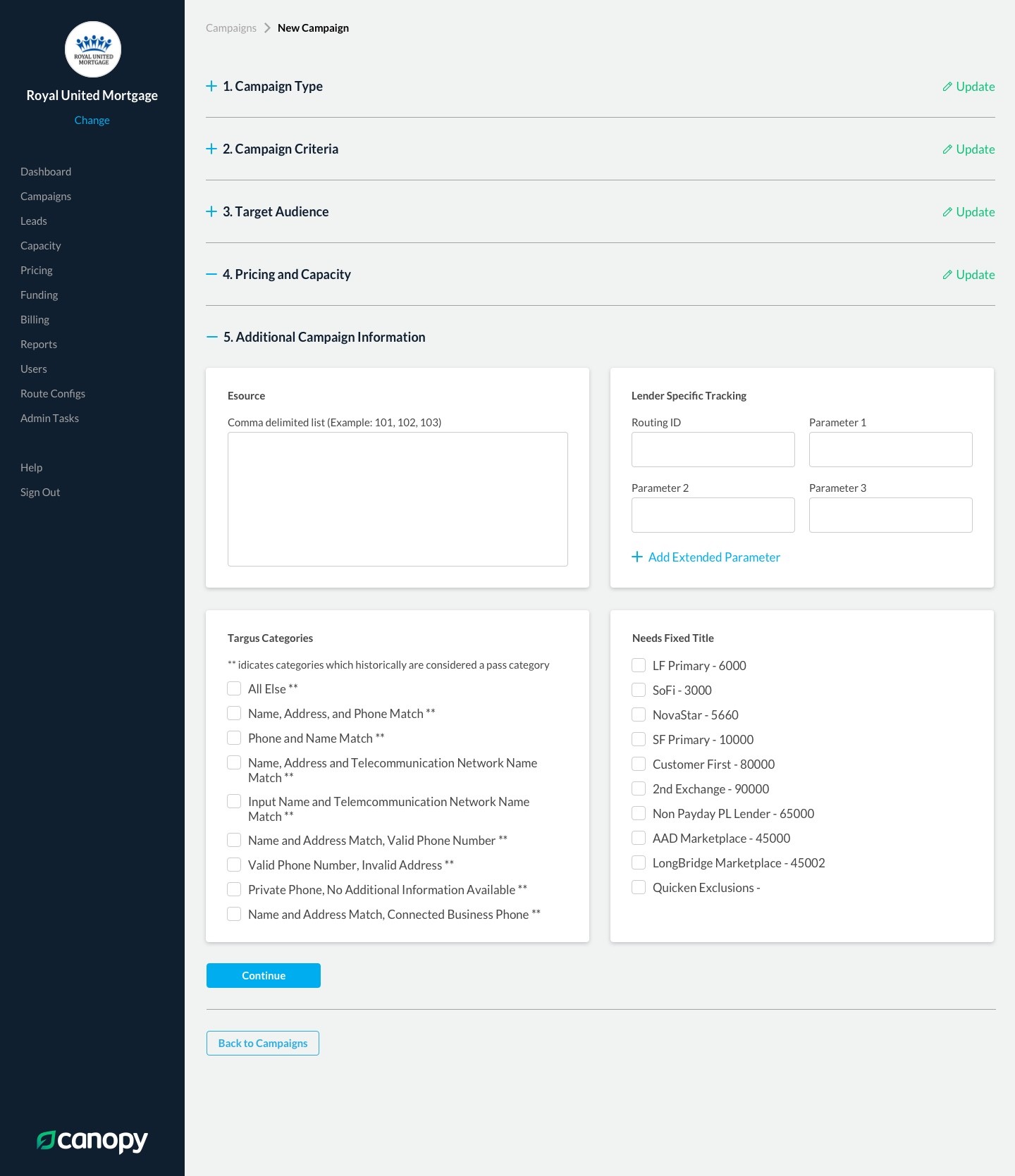Open Dashboard from the sidebar

[46, 172]
